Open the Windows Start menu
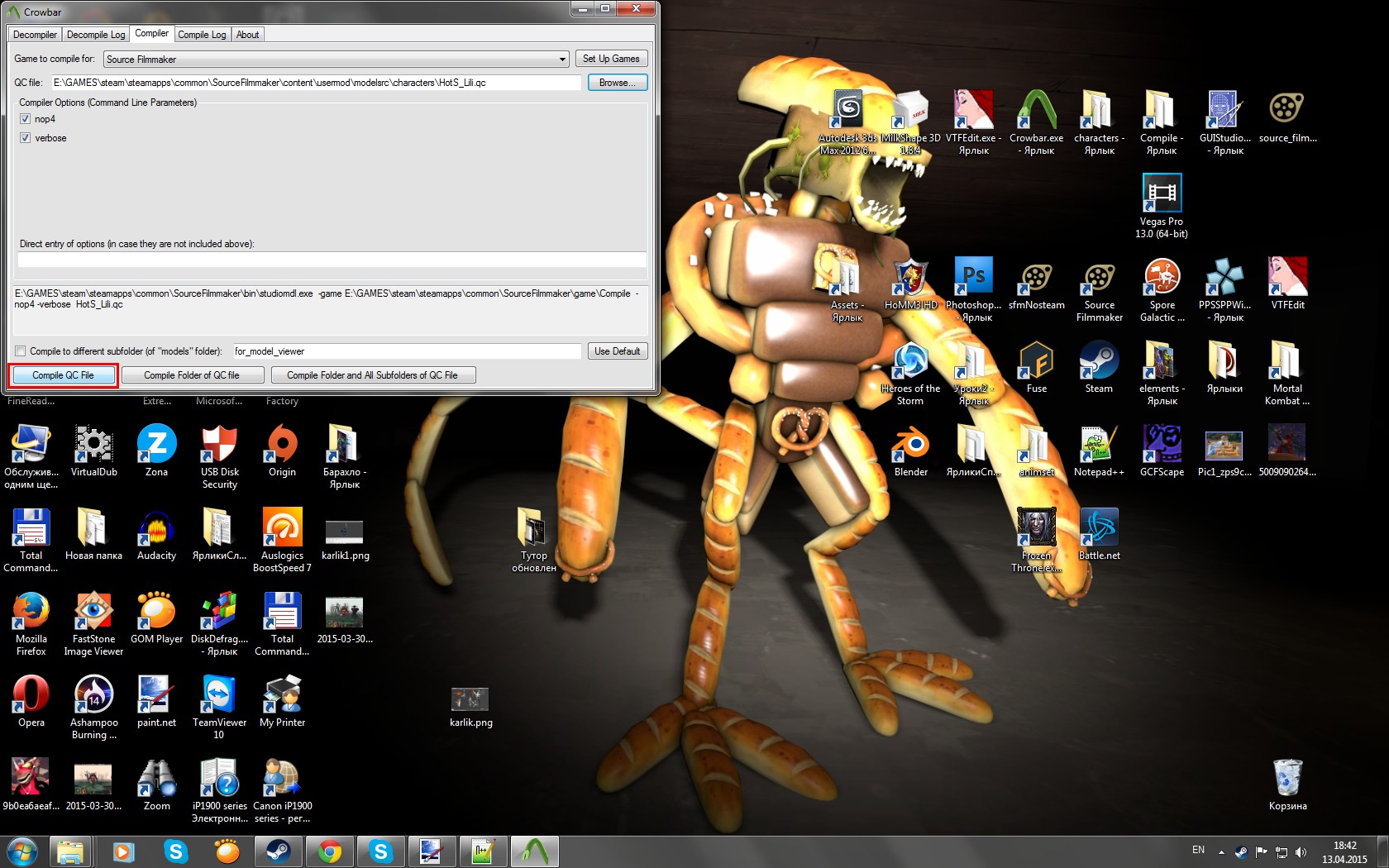1389x868 pixels. click(x=21, y=851)
